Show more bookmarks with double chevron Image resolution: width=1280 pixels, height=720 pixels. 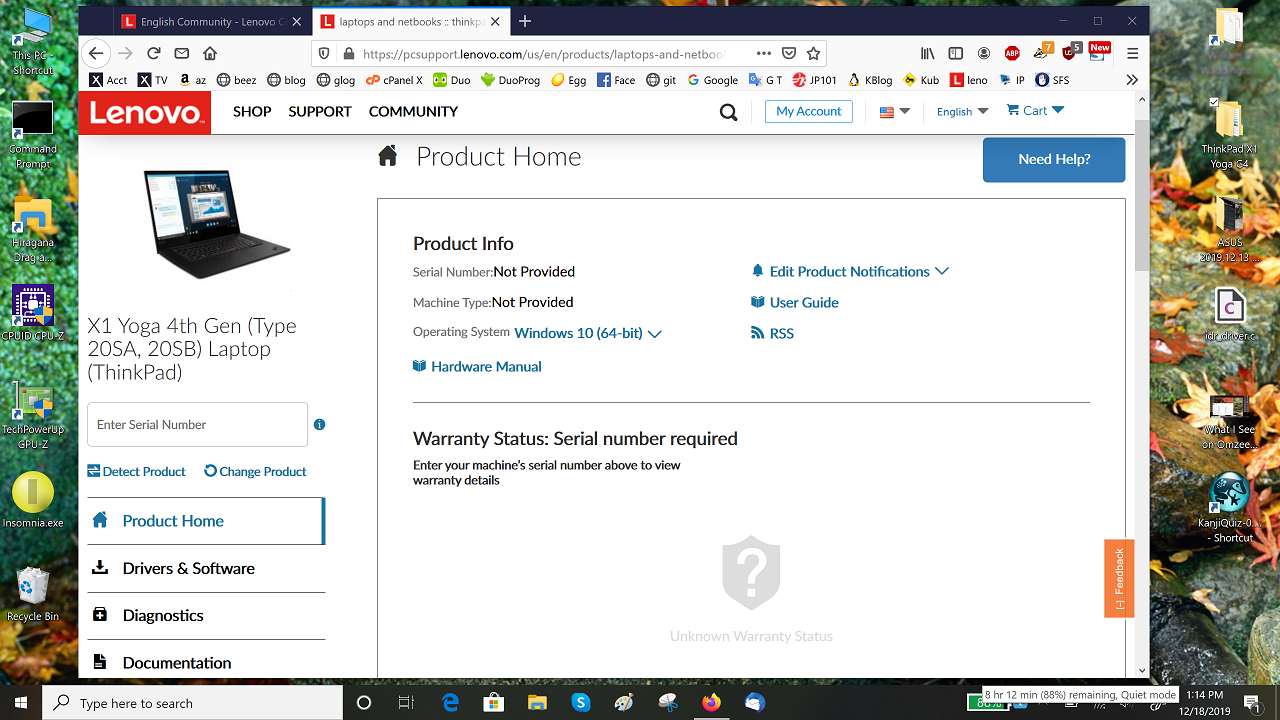(1132, 80)
